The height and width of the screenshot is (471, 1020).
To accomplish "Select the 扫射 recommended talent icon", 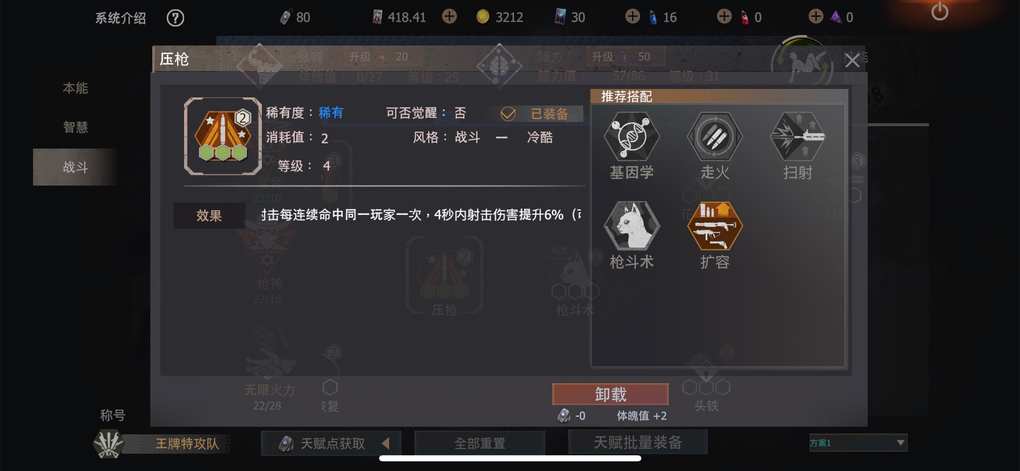I will pos(798,137).
